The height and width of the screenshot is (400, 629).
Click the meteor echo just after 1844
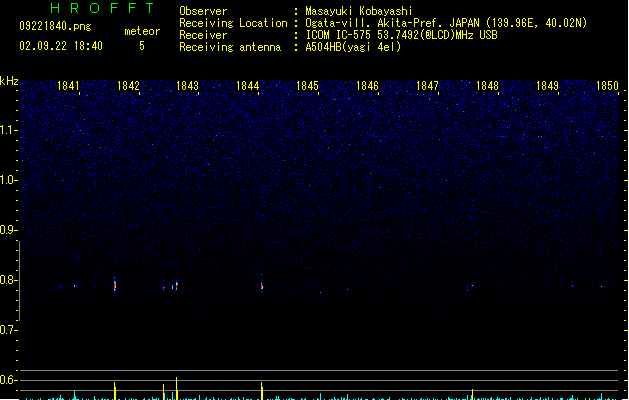pos(262,286)
